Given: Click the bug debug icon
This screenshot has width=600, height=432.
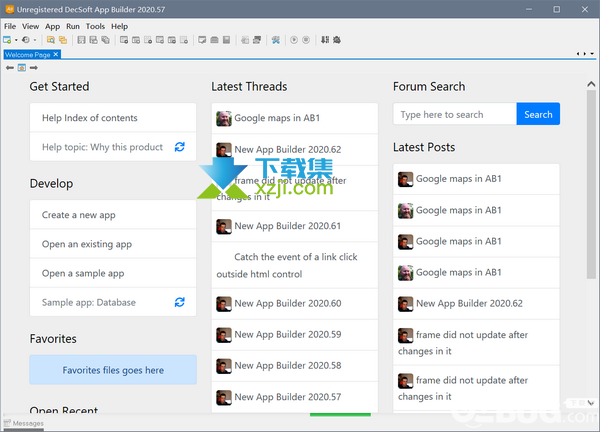Looking at the screenshot, I should click(x=337, y=40).
